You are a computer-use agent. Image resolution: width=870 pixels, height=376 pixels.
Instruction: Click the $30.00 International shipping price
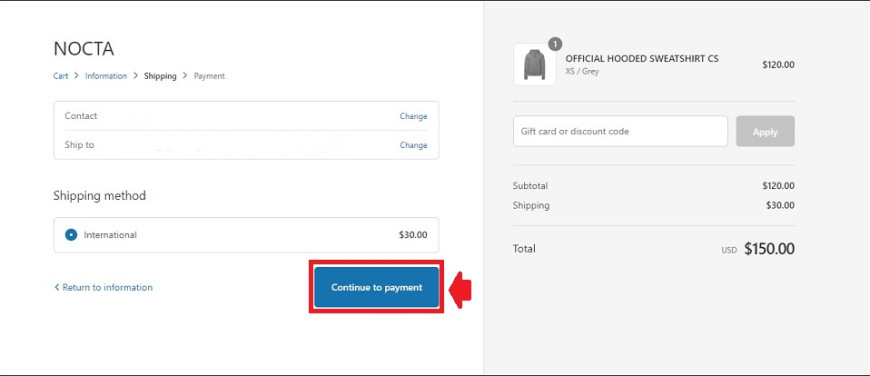point(413,235)
